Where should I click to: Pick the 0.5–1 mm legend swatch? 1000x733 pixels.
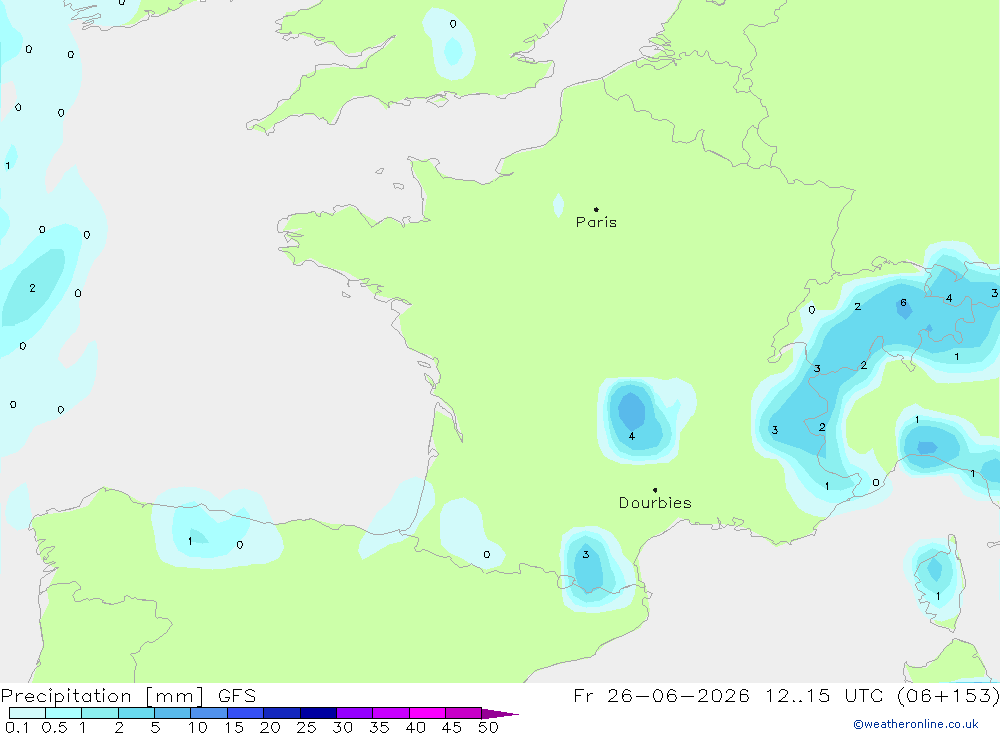click(63, 713)
